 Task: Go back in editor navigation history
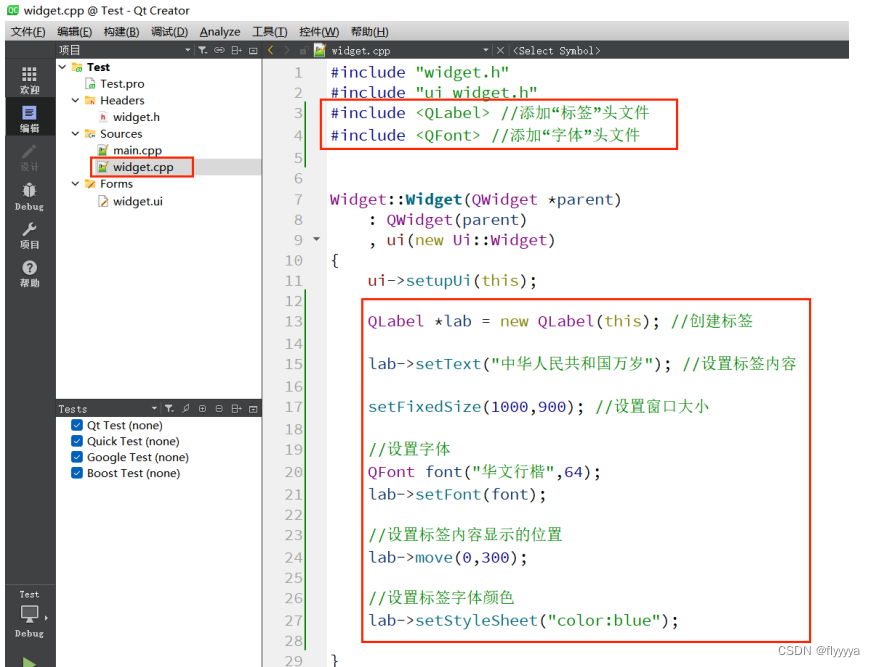click(271, 50)
